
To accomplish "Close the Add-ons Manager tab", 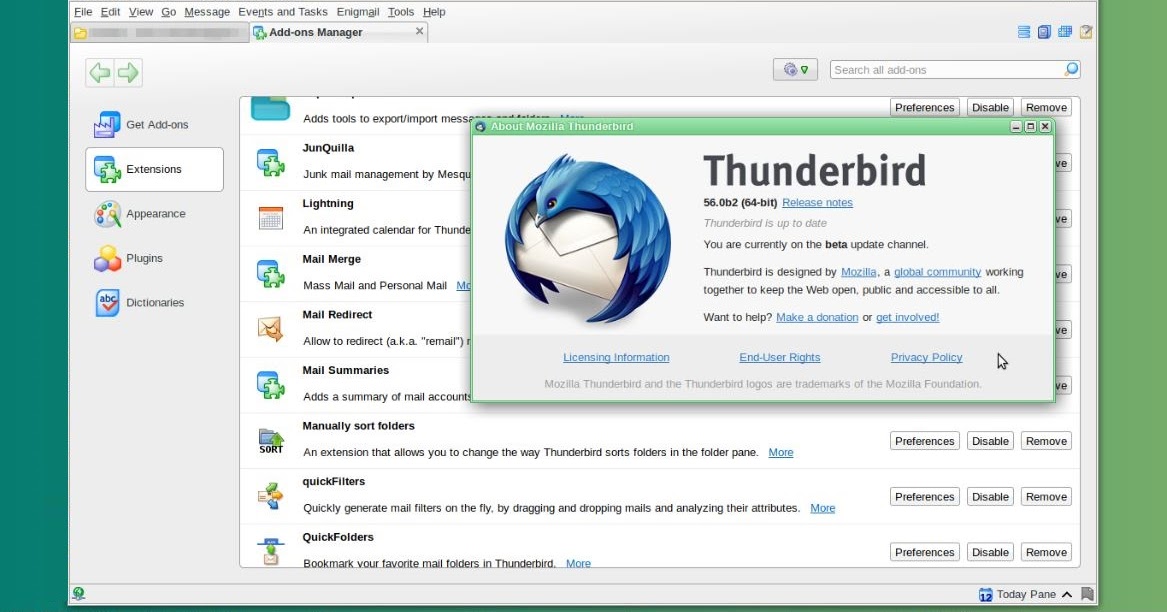I will pos(419,31).
